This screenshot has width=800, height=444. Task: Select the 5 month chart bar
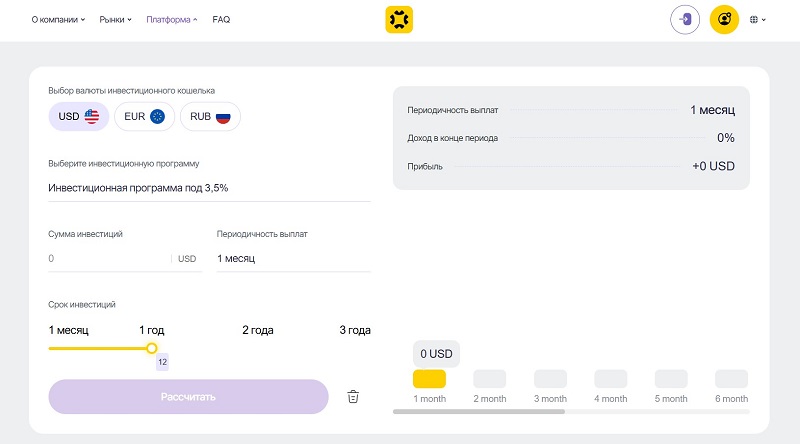(671, 379)
